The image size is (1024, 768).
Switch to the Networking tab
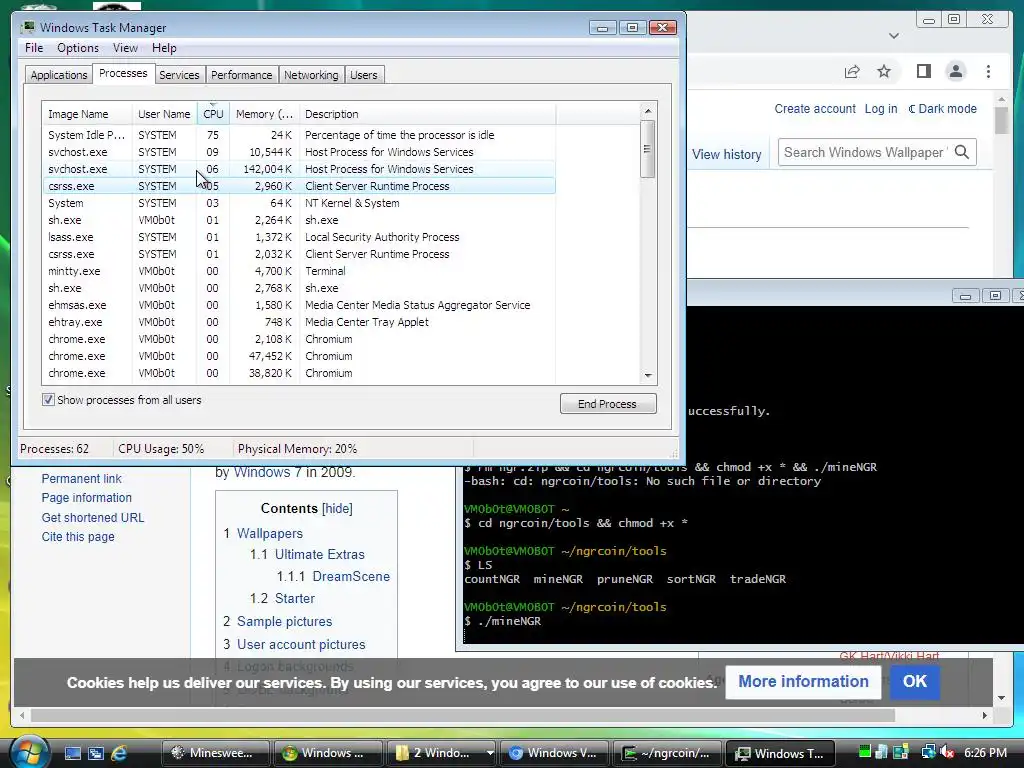click(x=311, y=75)
